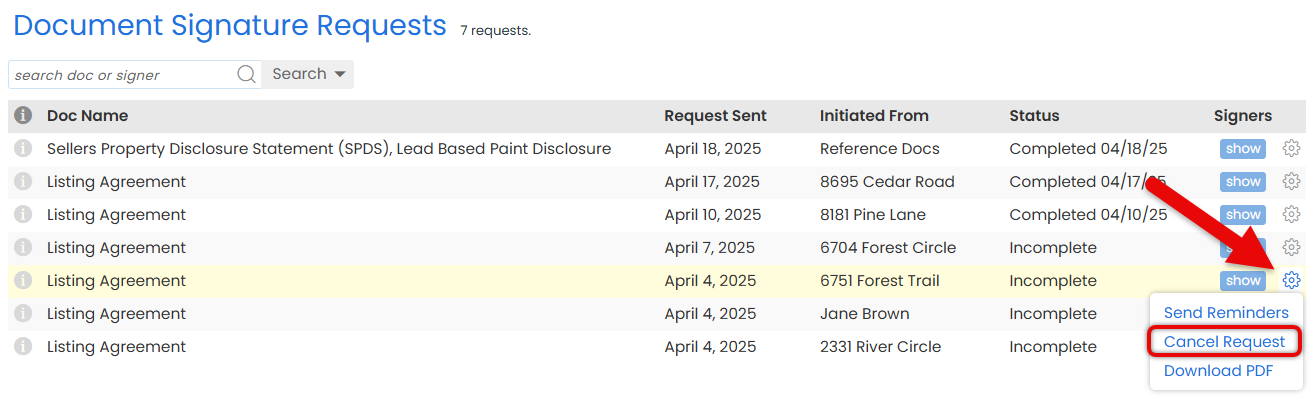The height and width of the screenshot is (420, 1312).
Task: Click the Request Sent column header
Action: click(x=715, y=116)
